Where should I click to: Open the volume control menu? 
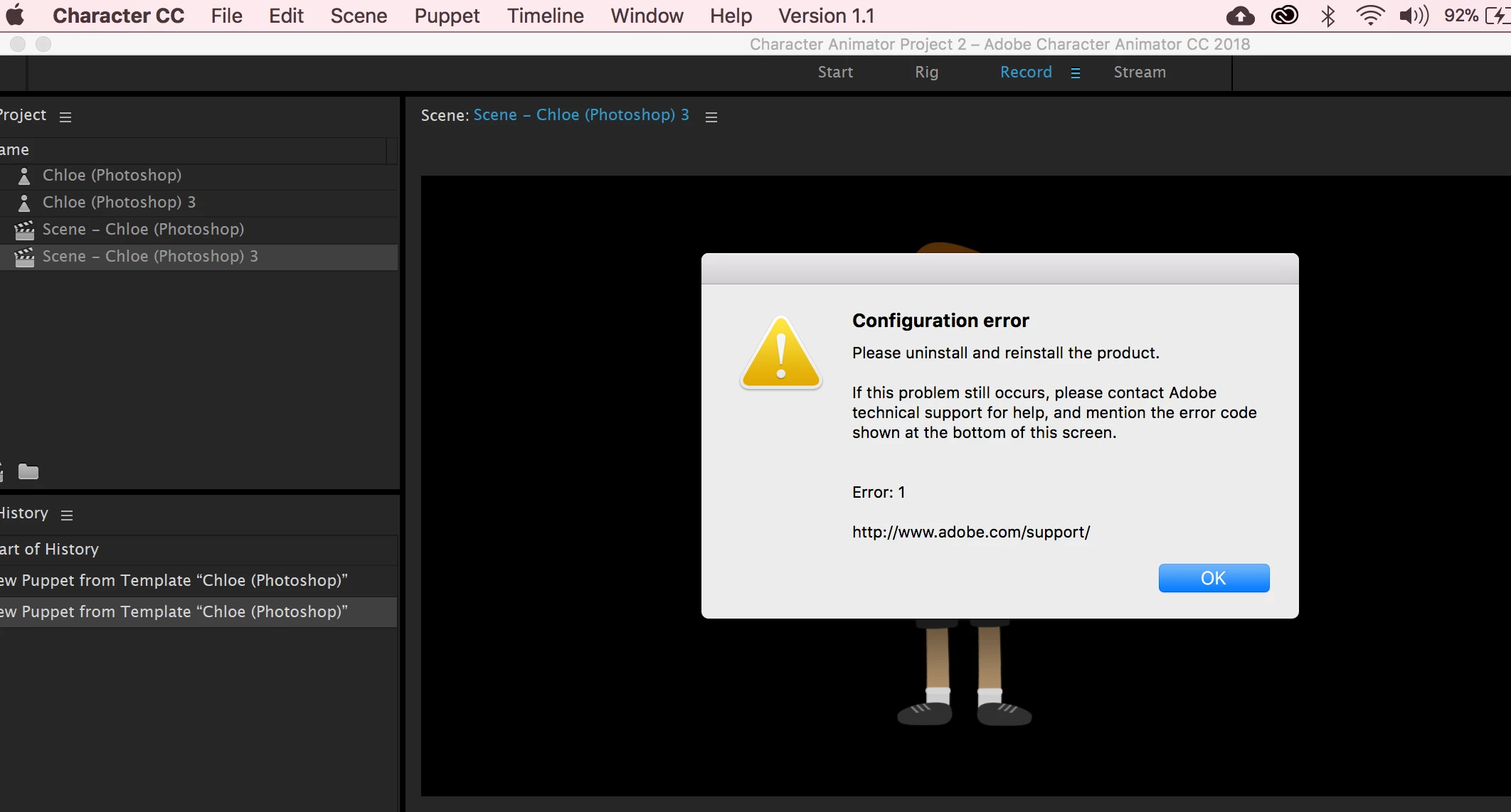1414,16
